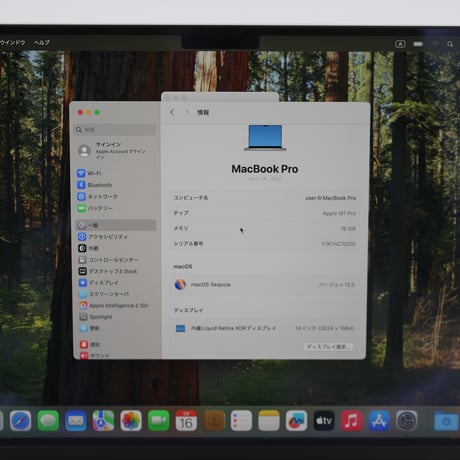Click System Settings icon in the Dock

point(407,421)
